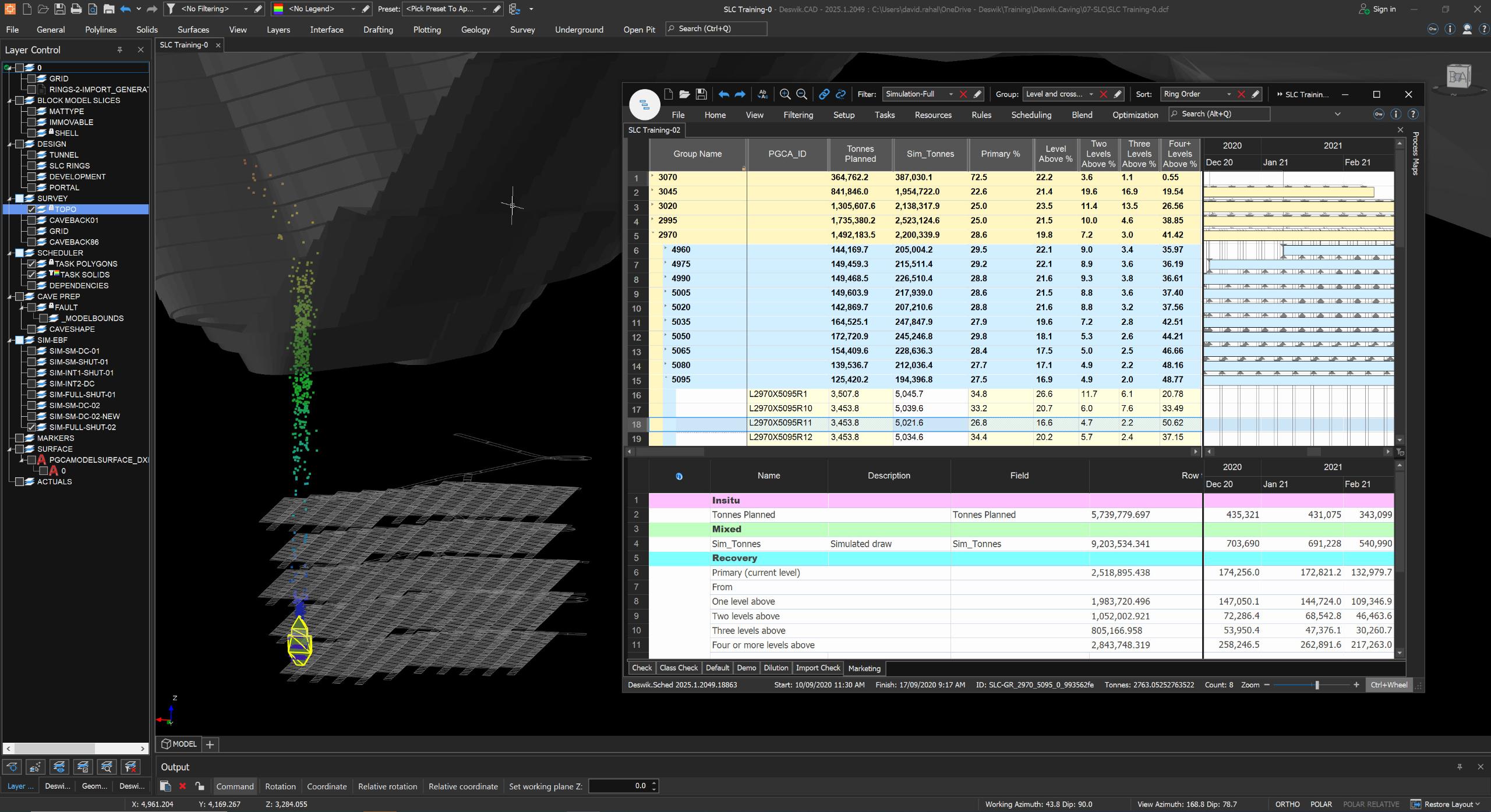Click the layer search magnifier icon below Layer Control
This screenshot has width=1491, height=812.
(x=107, y=767)
